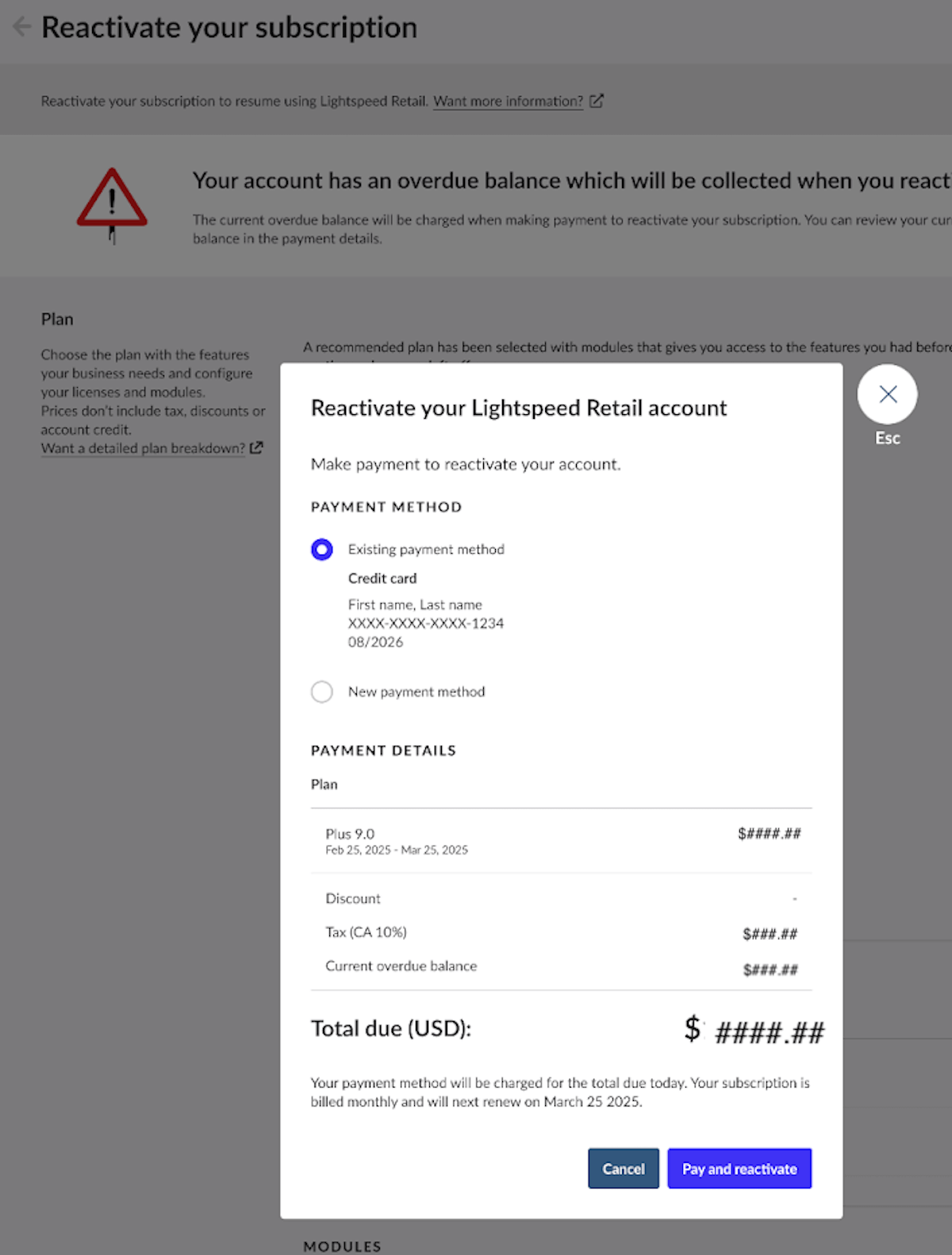Viewport: 952px width, 1255px height.
Task: Click the Total due (USD) amount
Action: pos(754,1030)
